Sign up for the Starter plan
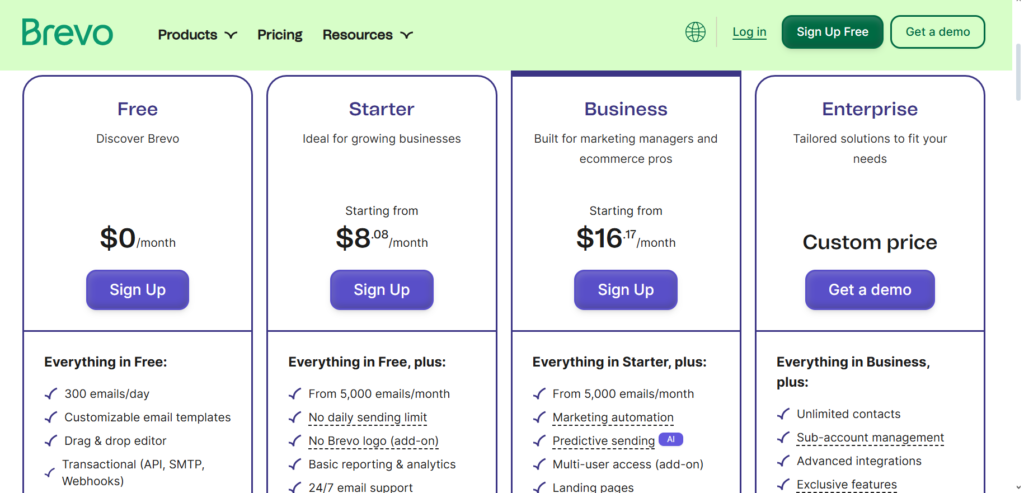 (x=381, y=290)
